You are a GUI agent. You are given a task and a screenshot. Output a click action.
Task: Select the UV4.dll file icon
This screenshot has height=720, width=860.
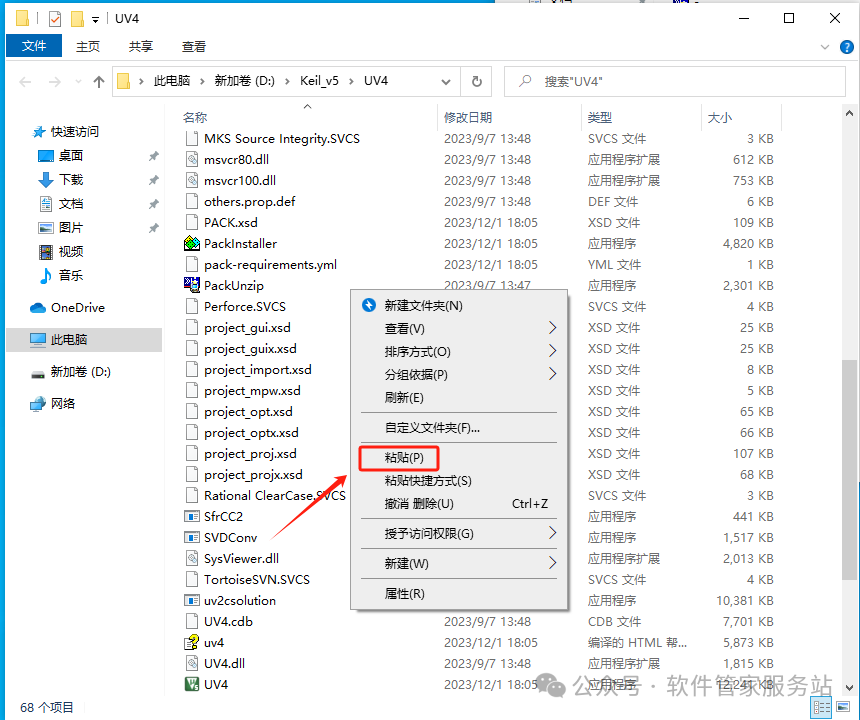pyautogui.click(x=191, y=664)
